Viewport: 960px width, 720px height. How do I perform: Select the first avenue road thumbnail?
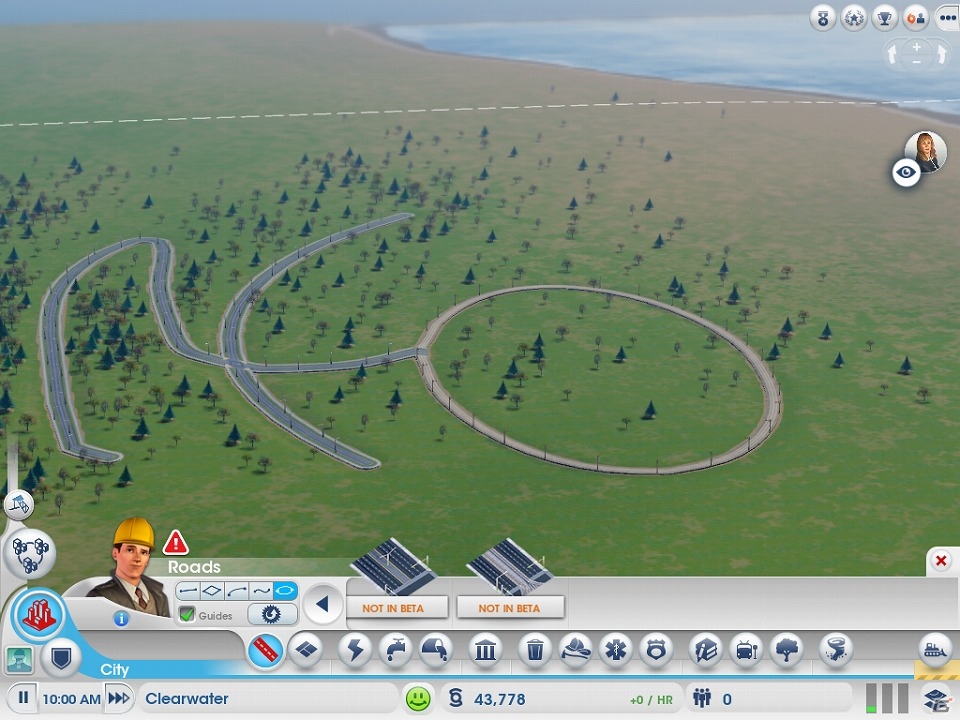pyautogui.click(x=393, y=566)
